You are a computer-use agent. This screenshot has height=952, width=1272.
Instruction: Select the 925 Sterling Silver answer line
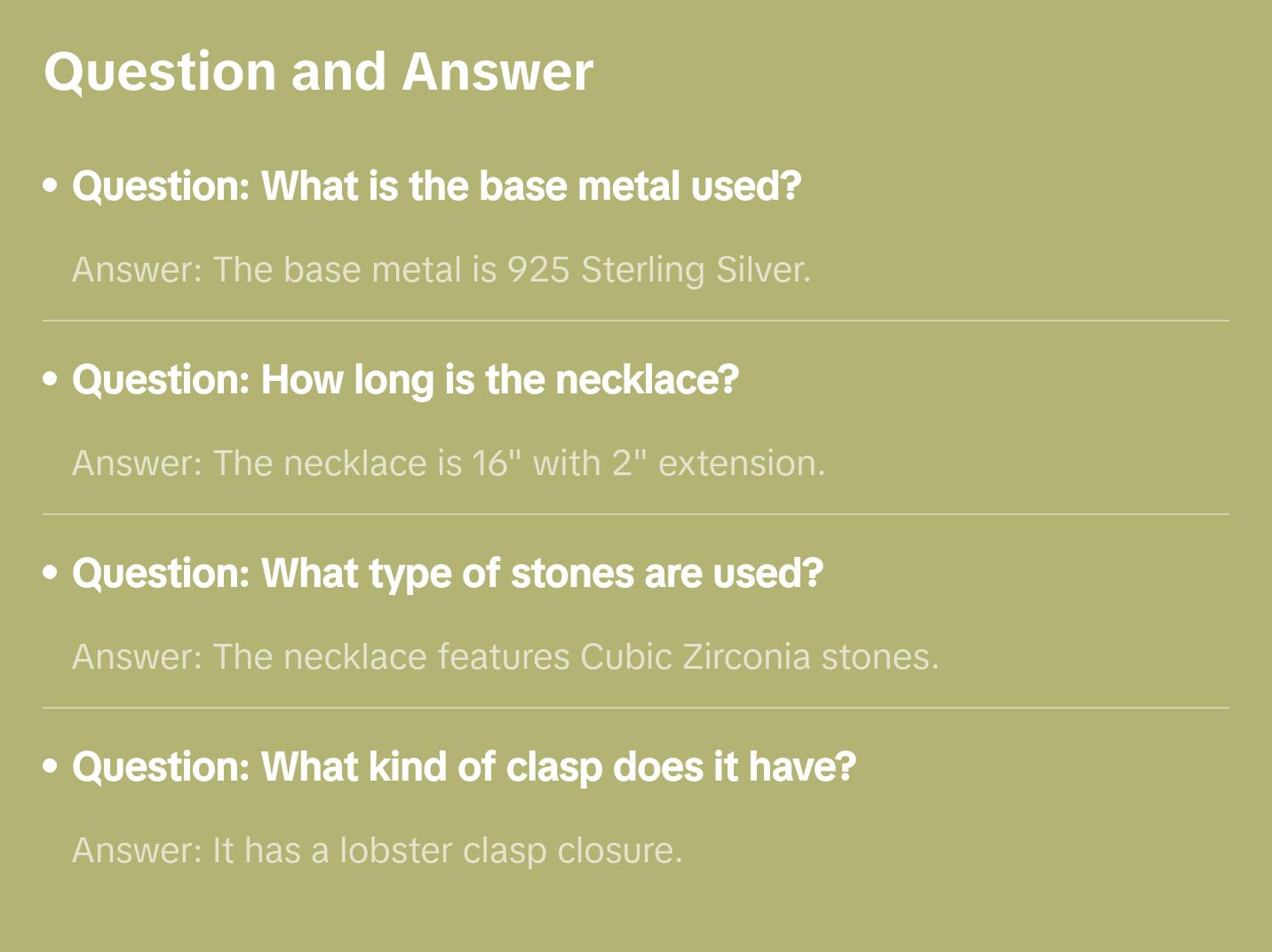coord(441,270)
